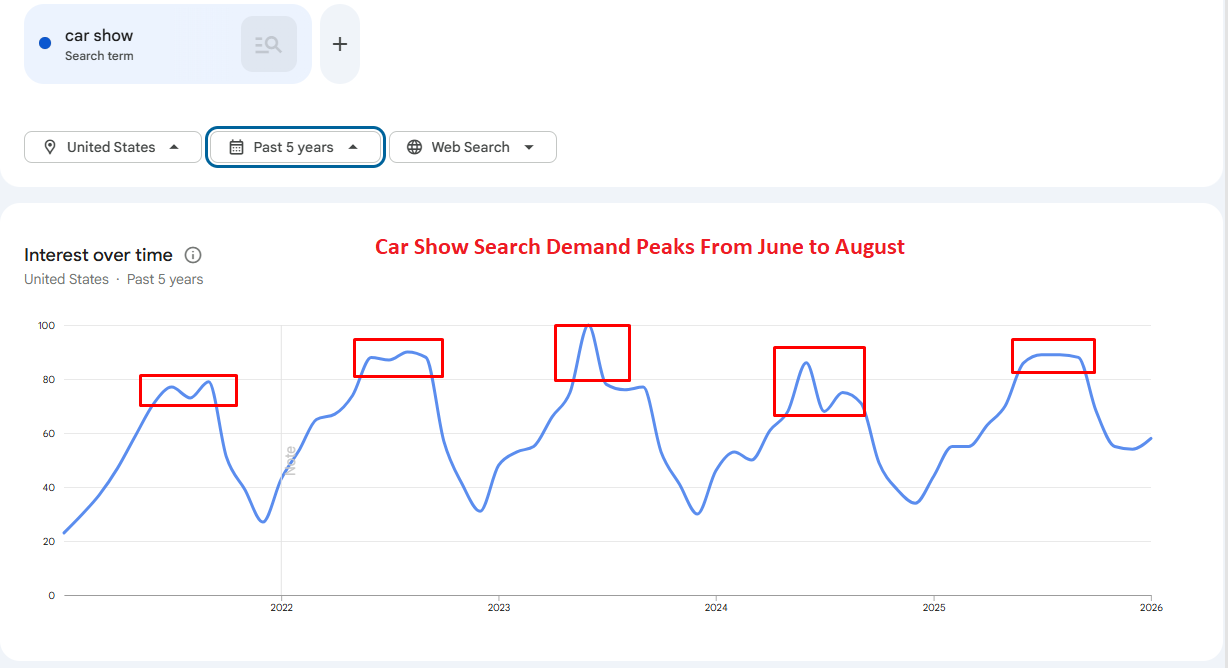Click the info icon beside Interest over time
Image resolution: width=1228 pixels, height=668 pixels.
(x=194, y=255)
